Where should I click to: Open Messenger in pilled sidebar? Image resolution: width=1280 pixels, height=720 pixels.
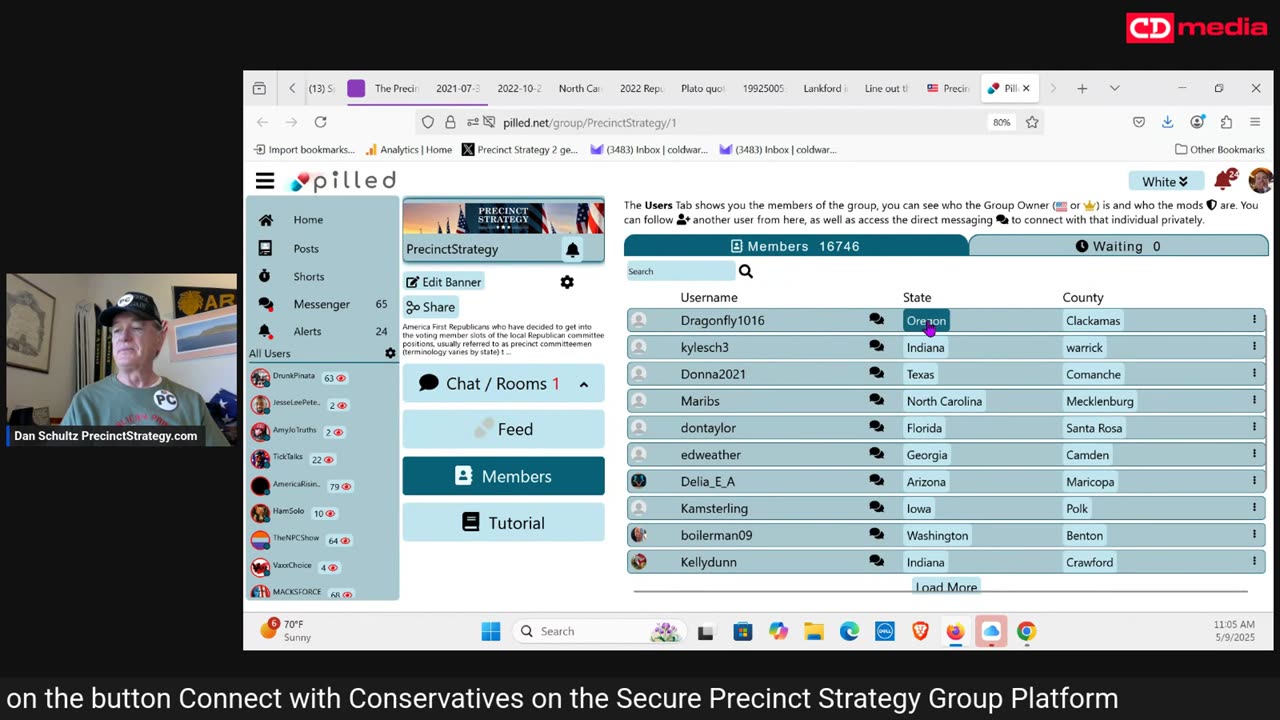coord(321,304)
